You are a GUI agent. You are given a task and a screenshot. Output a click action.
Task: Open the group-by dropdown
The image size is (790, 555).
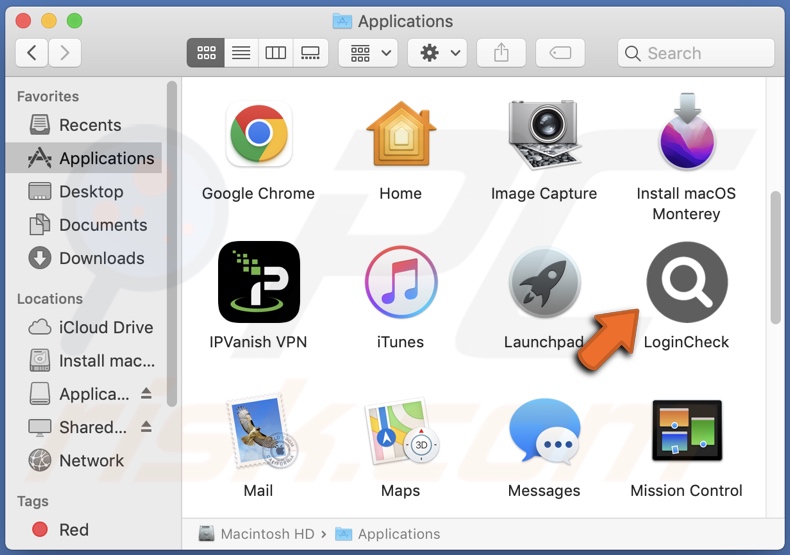[x=368, y=52]
